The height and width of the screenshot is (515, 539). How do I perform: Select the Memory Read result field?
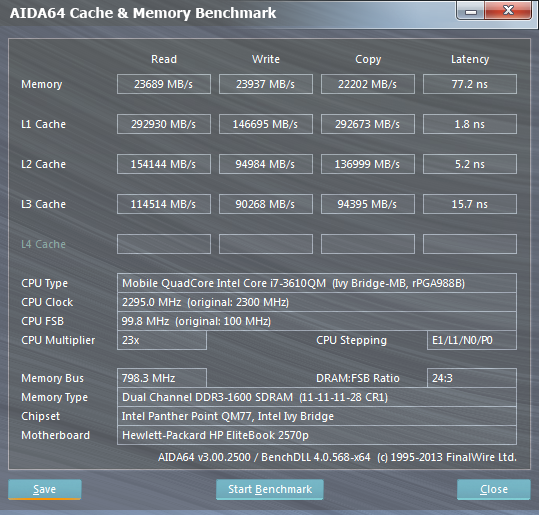(164, 84)
